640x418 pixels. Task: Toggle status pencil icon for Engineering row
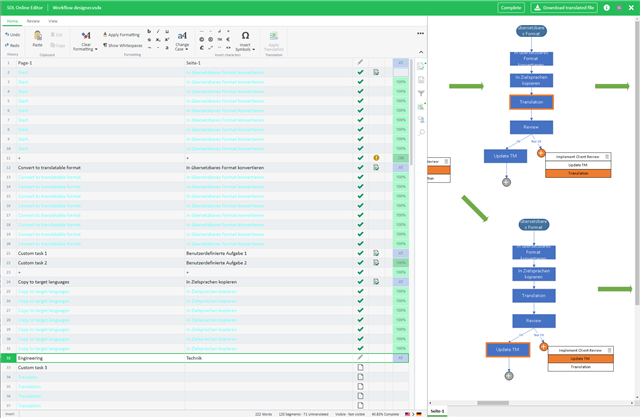[x=360, y=357]
